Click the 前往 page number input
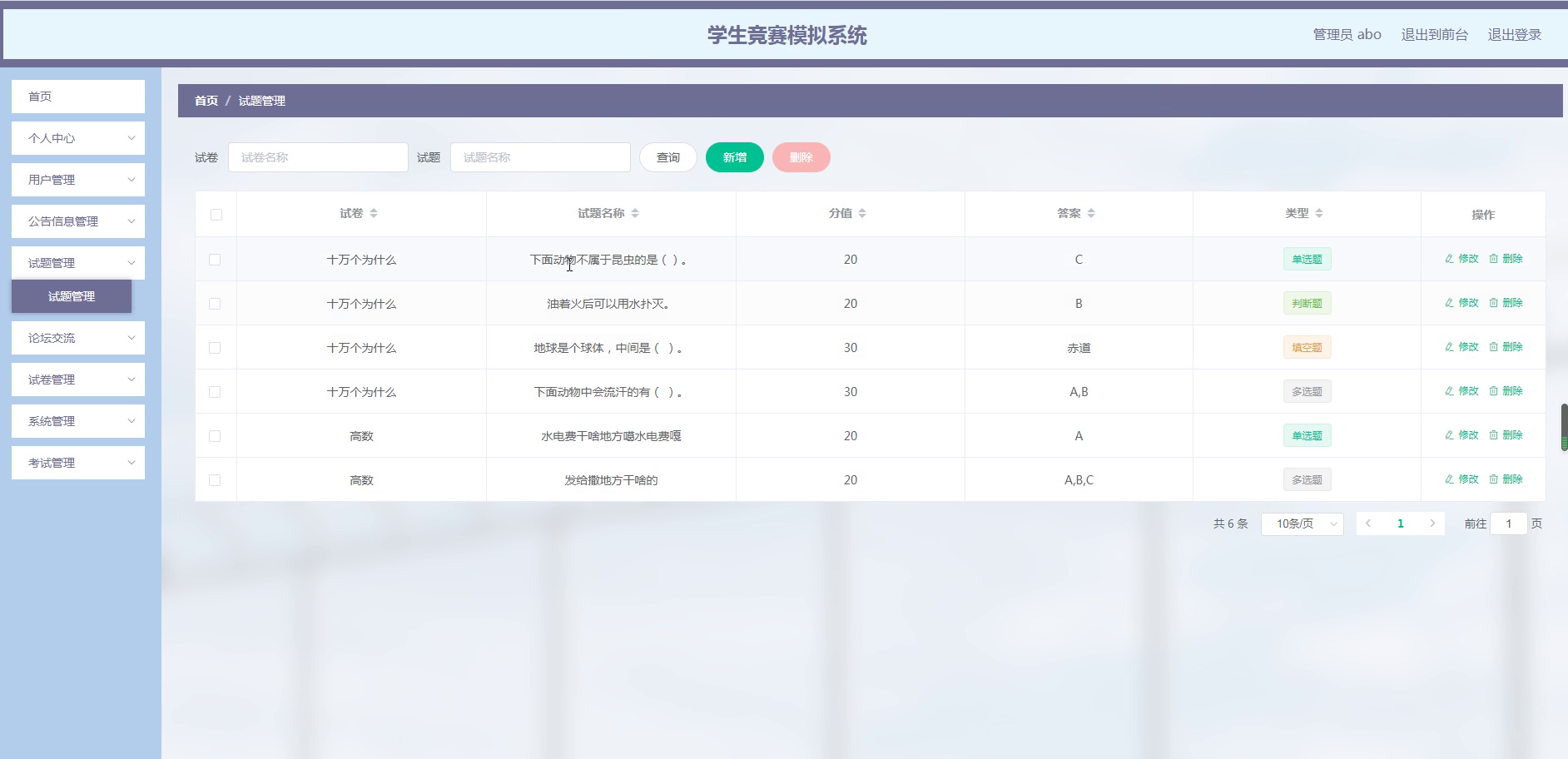This screenshot has height=759, width=1568. point(1508,523)
